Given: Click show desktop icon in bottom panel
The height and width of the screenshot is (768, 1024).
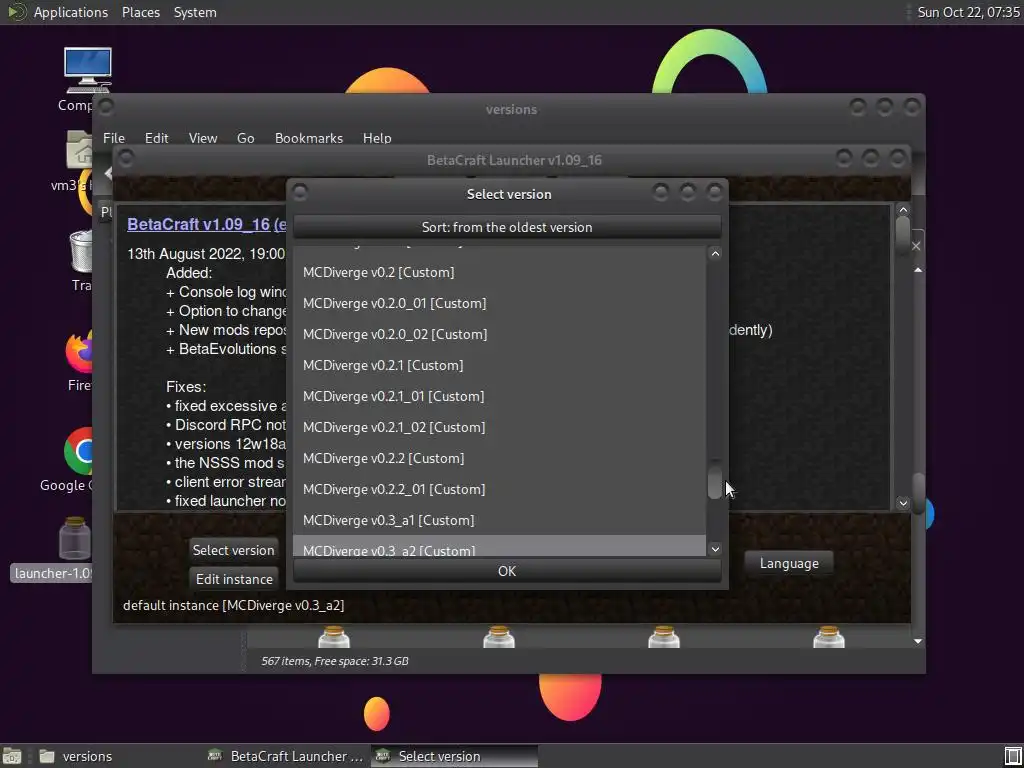Looking at the screenshot, I should click(x=12, y=756).
